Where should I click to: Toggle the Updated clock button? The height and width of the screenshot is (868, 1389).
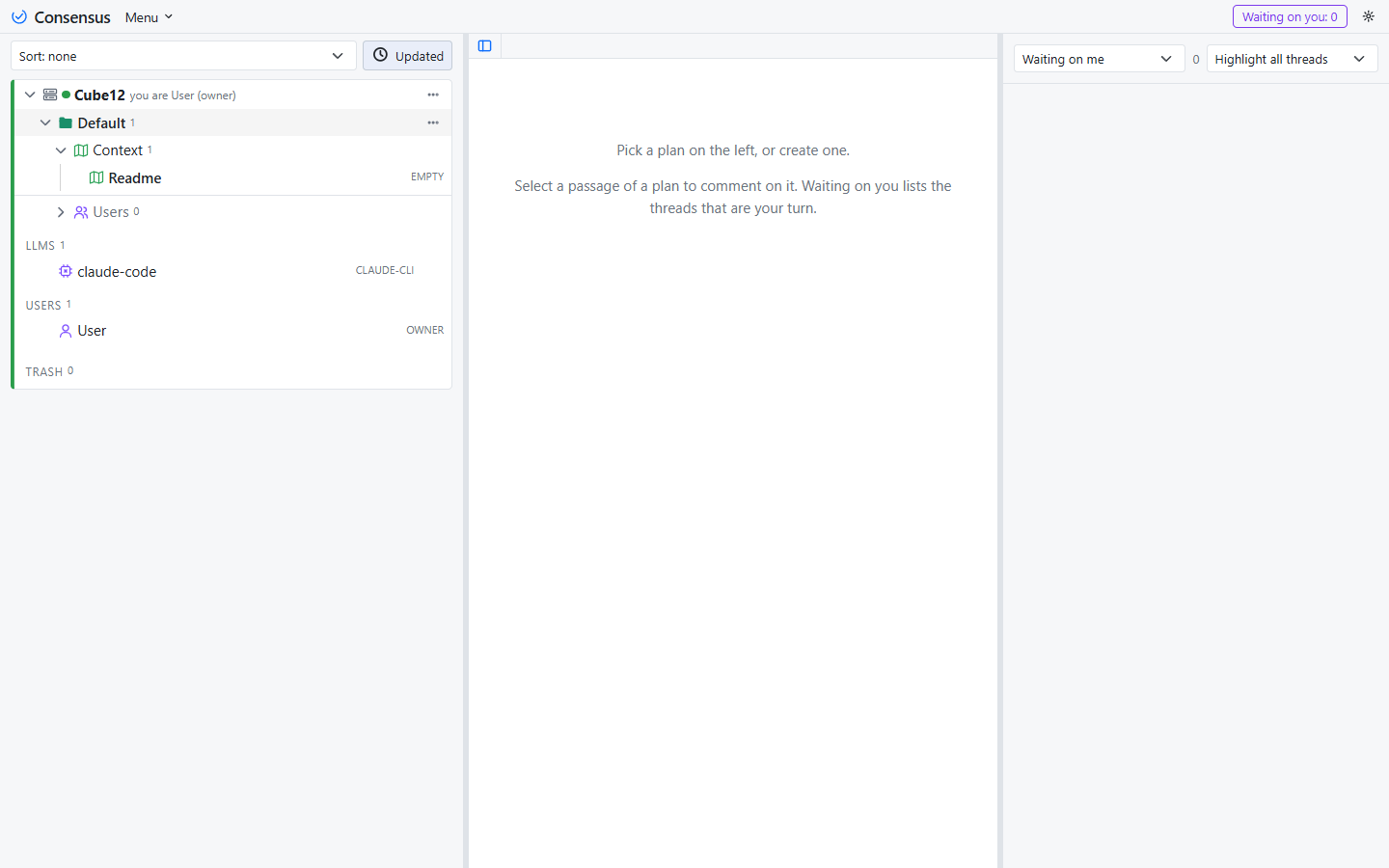[x=407, y=56]
